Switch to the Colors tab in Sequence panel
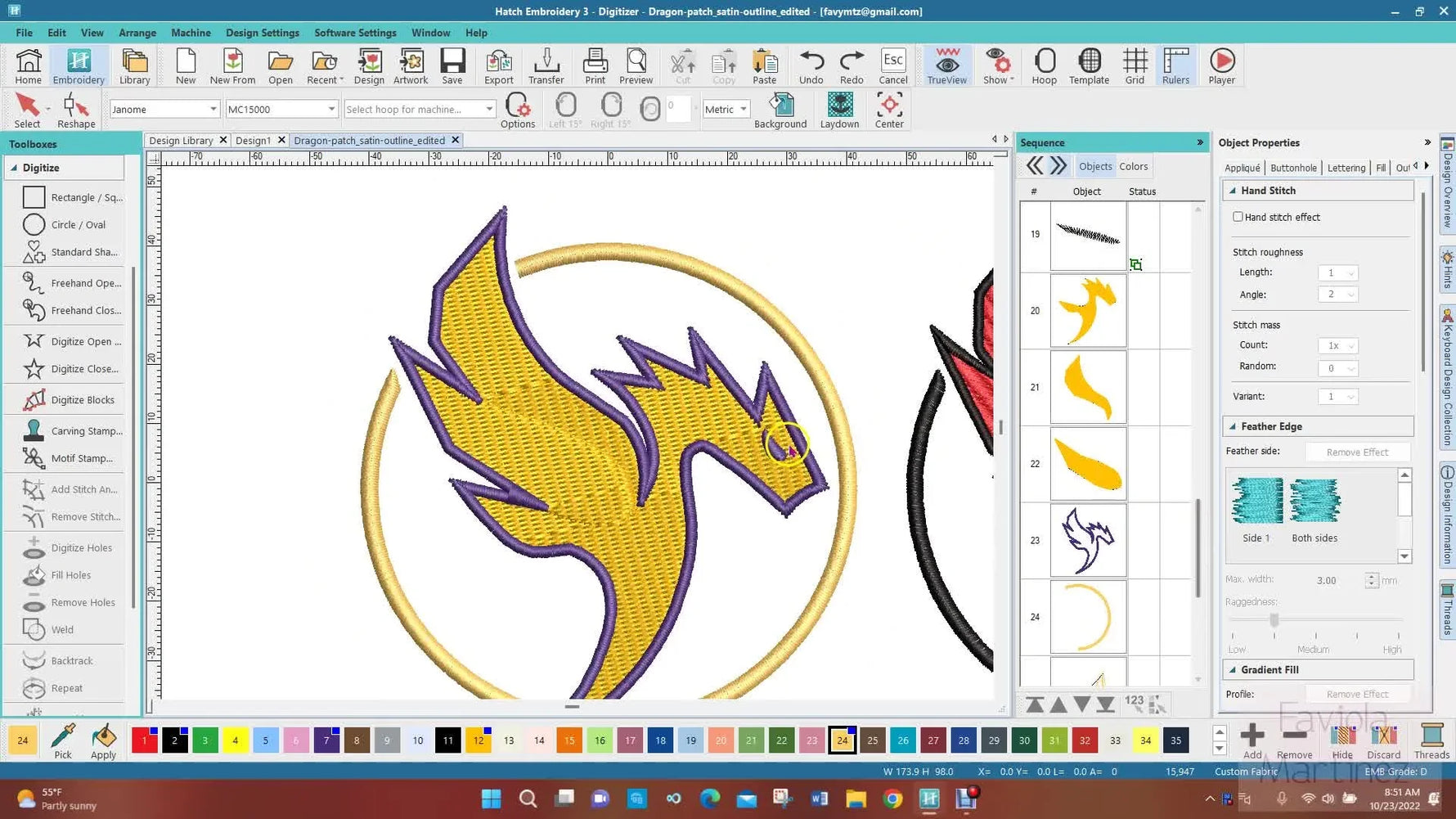The height and width of the screenshot is (819, 1456). (x=1133, y=165)
